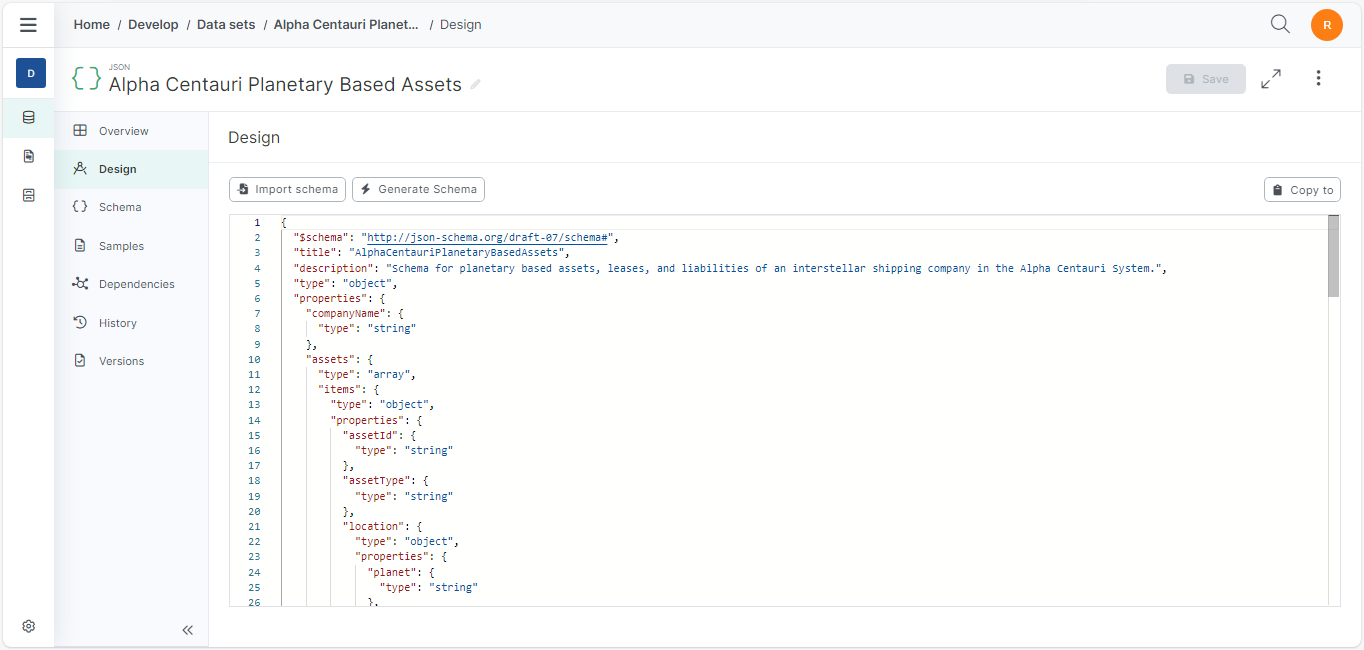This screenshot has width=1364, height=650.
Task: Click "companyName" on line 7
Action: tap(345, 314)
